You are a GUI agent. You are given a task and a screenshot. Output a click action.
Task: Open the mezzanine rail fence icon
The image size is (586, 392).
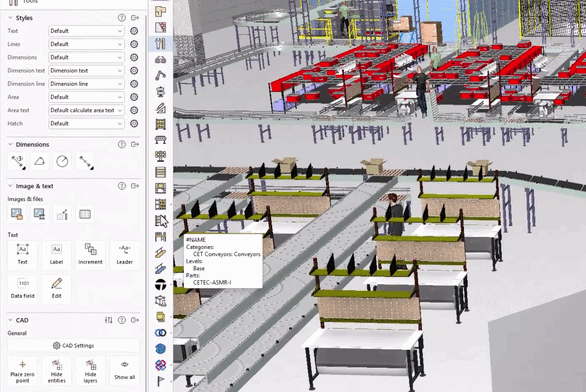coord(160,237)
